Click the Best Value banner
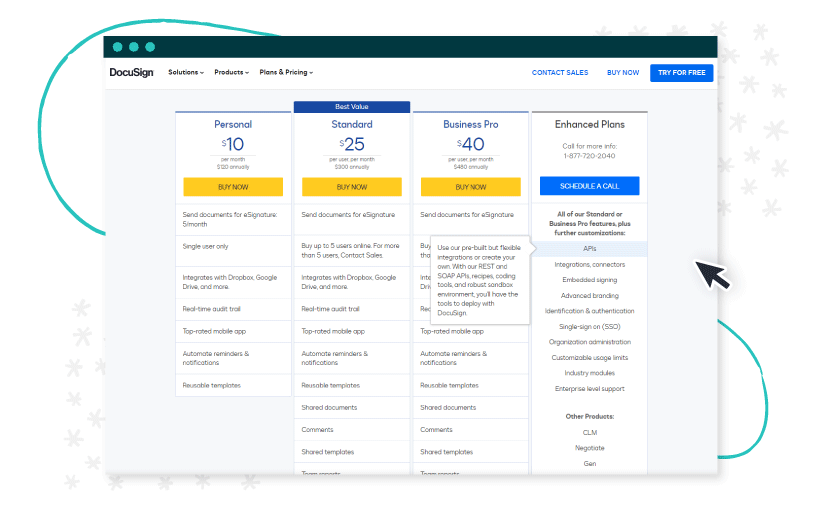Screen dimensions: 820x522 pyautogui.click(x=351, y=107)
